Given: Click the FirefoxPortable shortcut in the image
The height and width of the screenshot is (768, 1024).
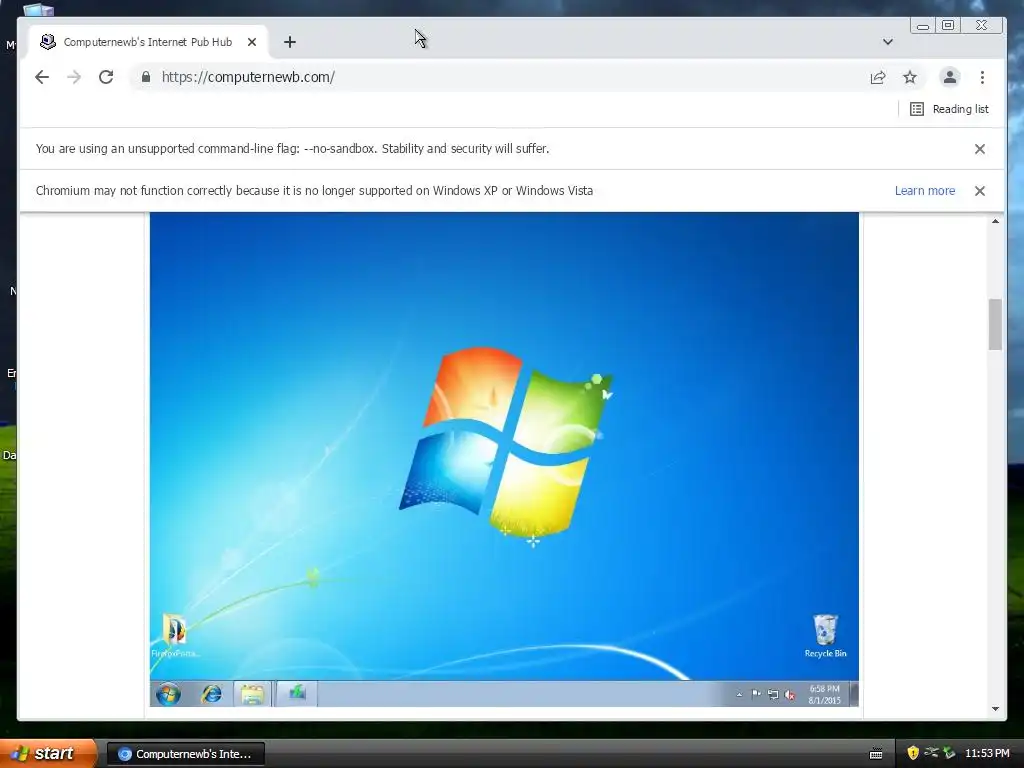Looking at the screenshot, I should (x=175, y=635).
